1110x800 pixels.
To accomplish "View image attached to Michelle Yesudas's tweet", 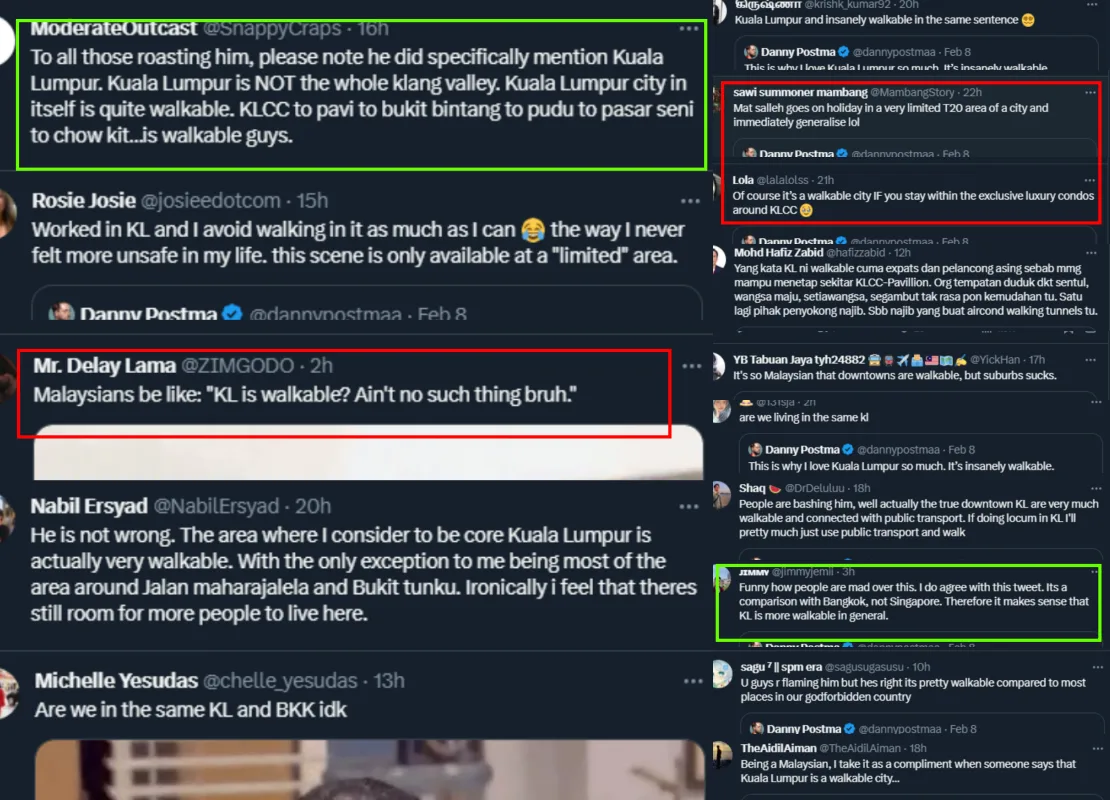I will click(369, 770).
